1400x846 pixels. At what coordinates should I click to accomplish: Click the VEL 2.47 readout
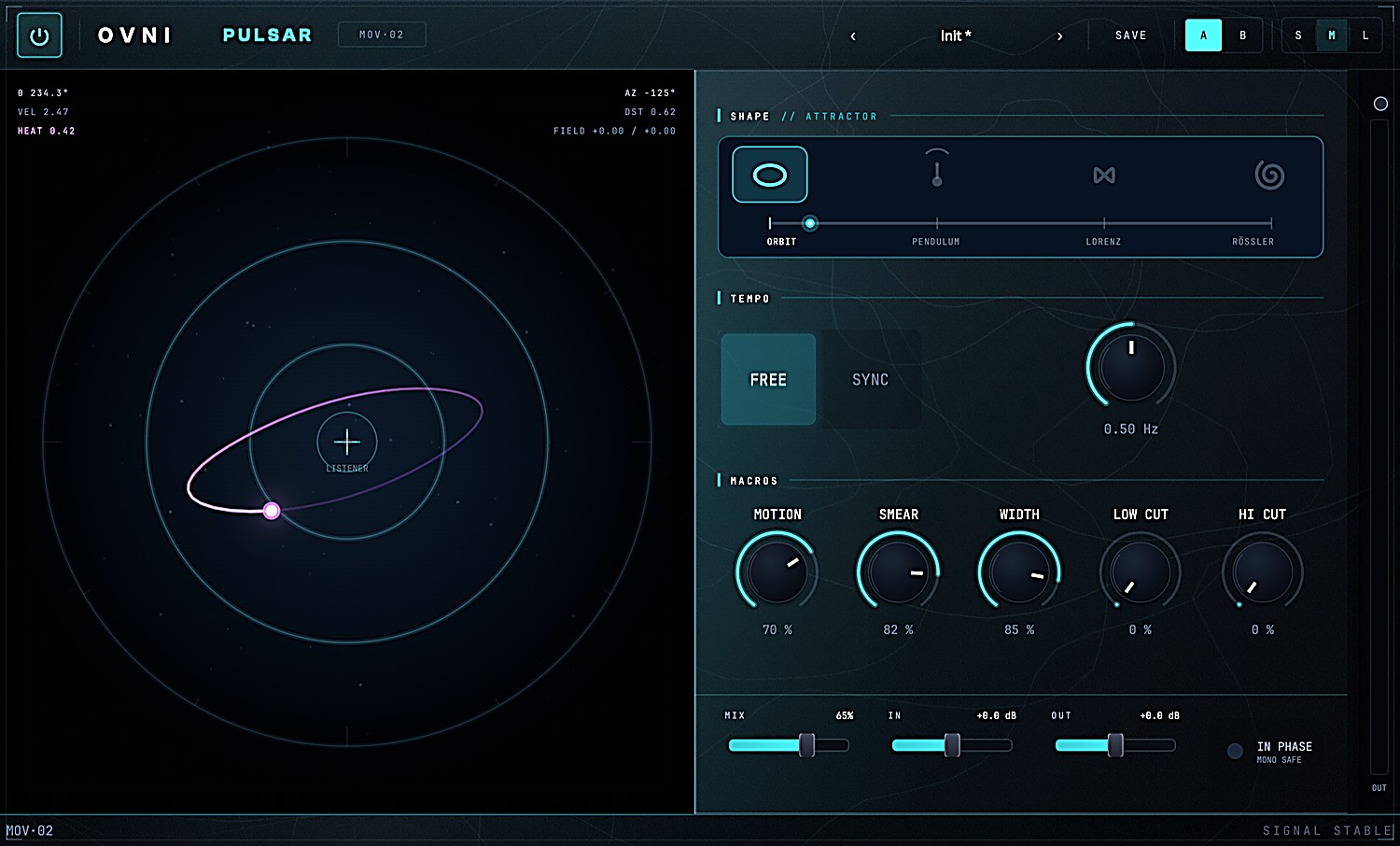tap(43, 112)
